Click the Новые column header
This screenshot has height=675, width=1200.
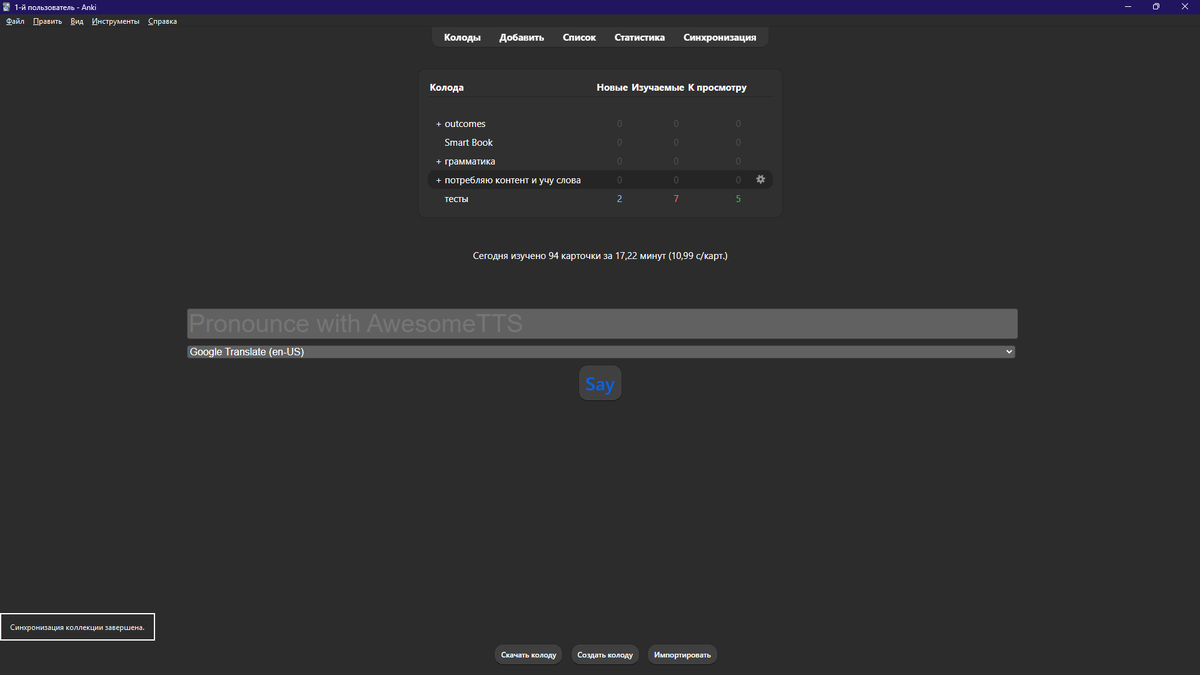click(x=612, y=88)
